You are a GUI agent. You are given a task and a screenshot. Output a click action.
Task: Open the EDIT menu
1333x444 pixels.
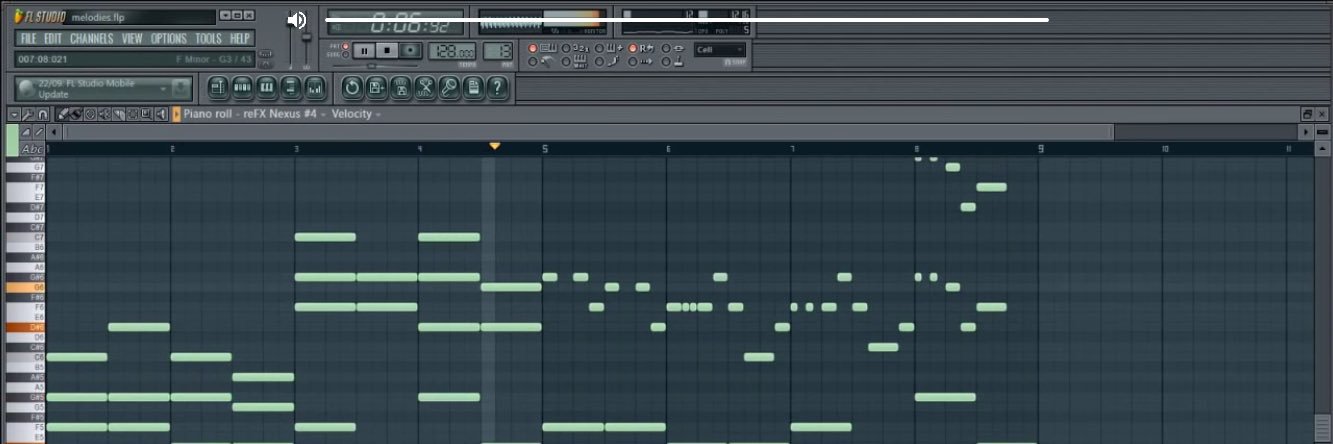[52, 39]
